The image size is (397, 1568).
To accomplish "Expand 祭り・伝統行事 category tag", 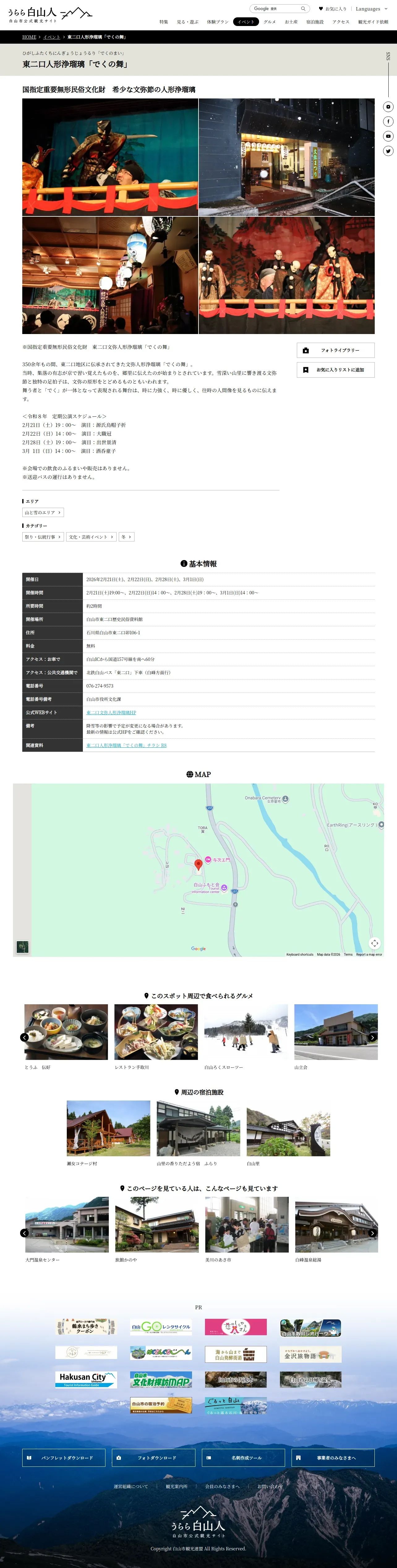I will click(43, 537).
